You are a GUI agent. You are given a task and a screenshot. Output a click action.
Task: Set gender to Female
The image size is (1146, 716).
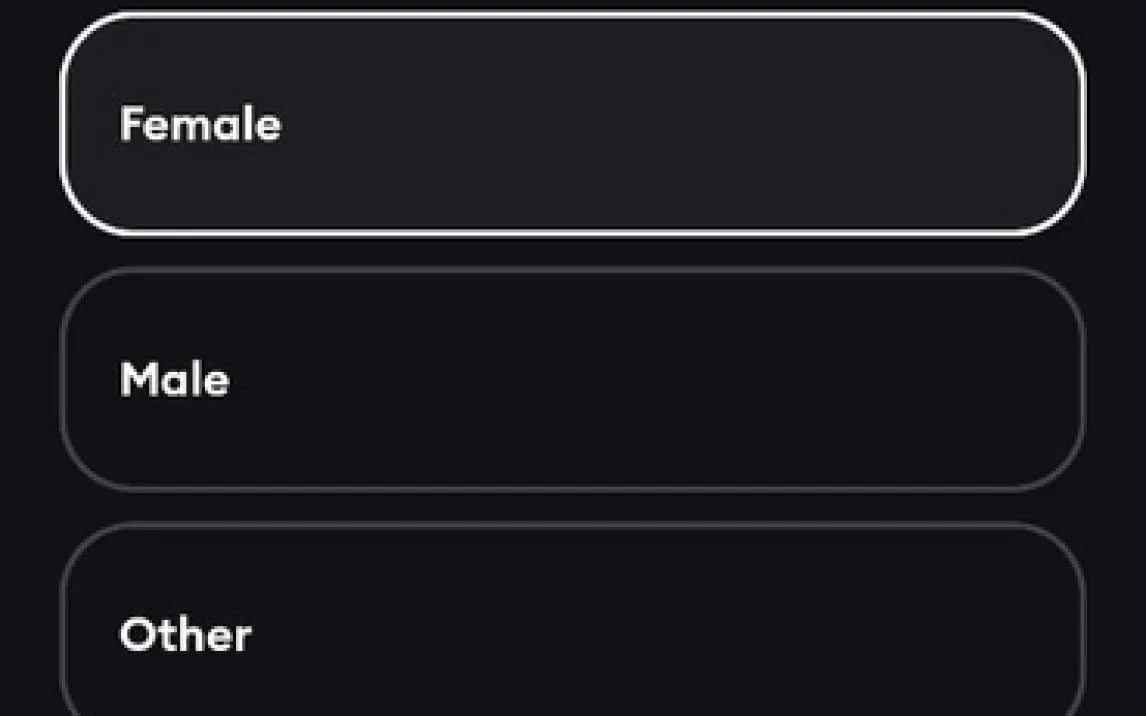[572, 124]
